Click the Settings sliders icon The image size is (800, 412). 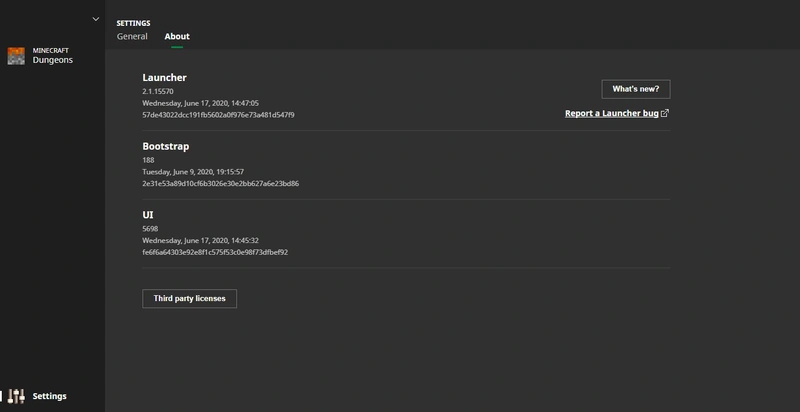[16, 396]
